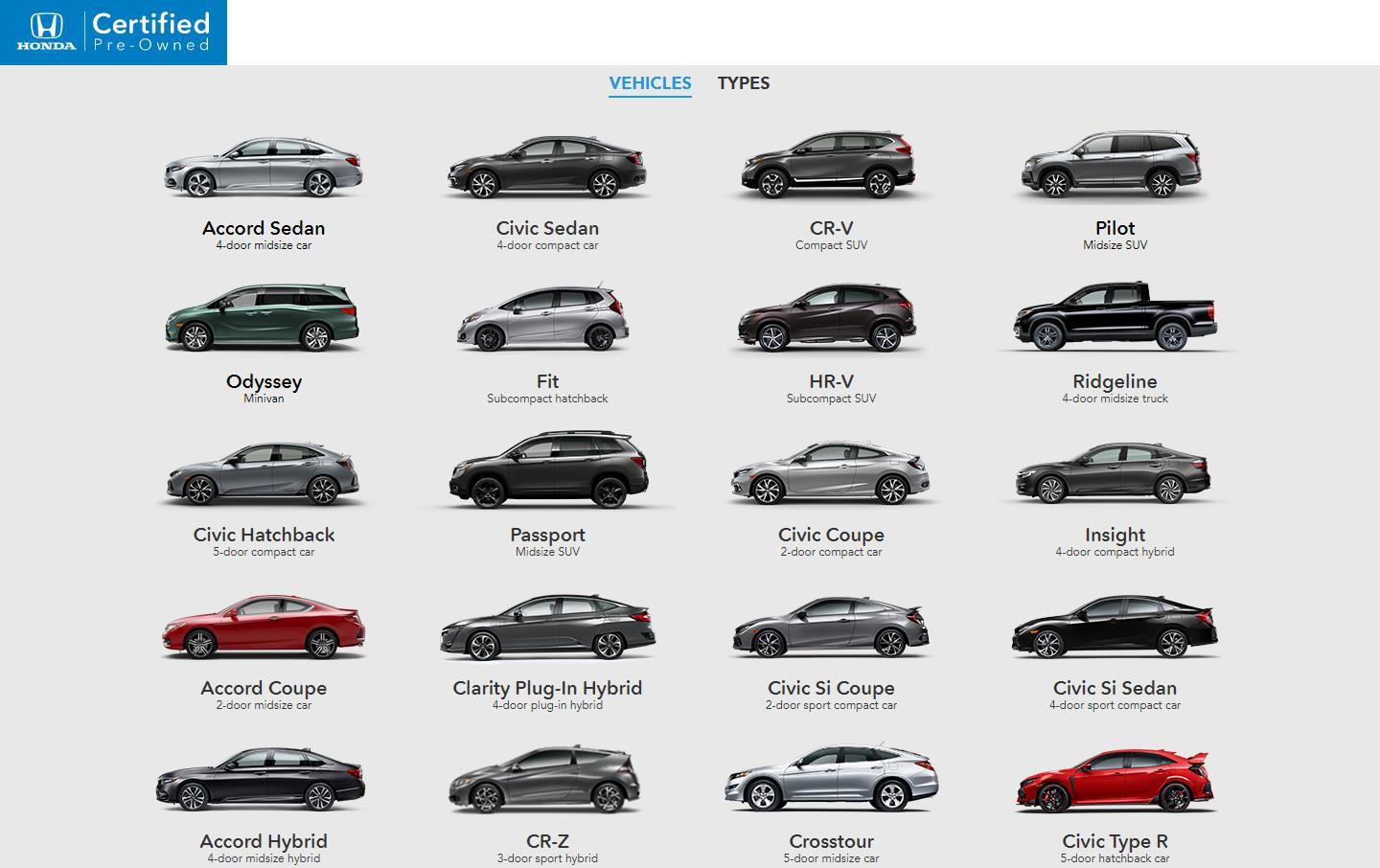Screen dimensions: 1380x868
Task: Open the Clarity Plug-In Hybrid title link
Action: (x=547, y=688)
